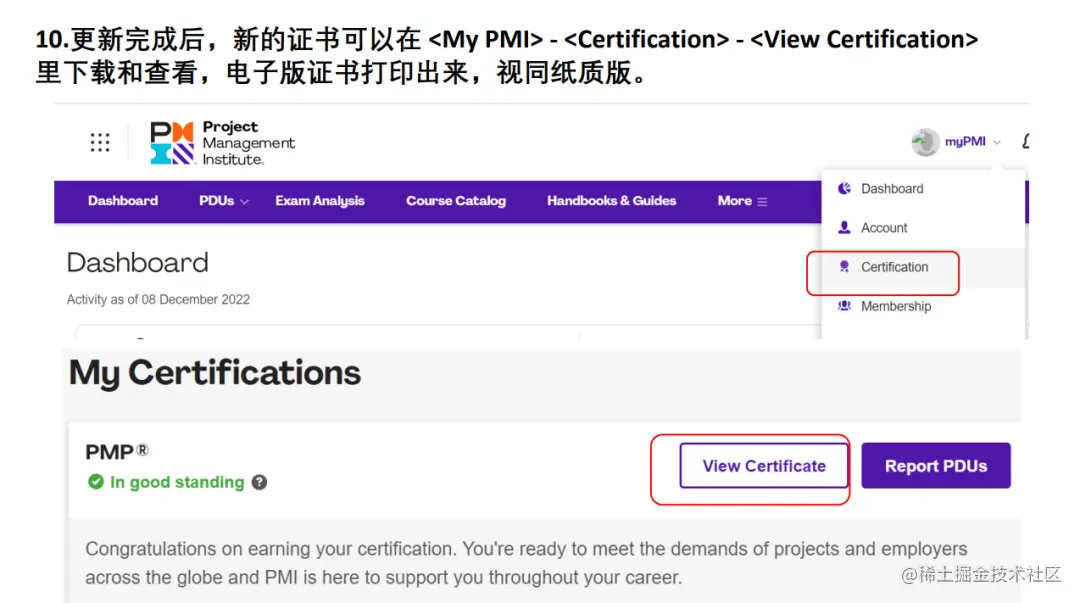This screenshot has width=1080, height=603.
Task: Expand the myPMI account dropdown chevron
Action: tap(997, 143)
